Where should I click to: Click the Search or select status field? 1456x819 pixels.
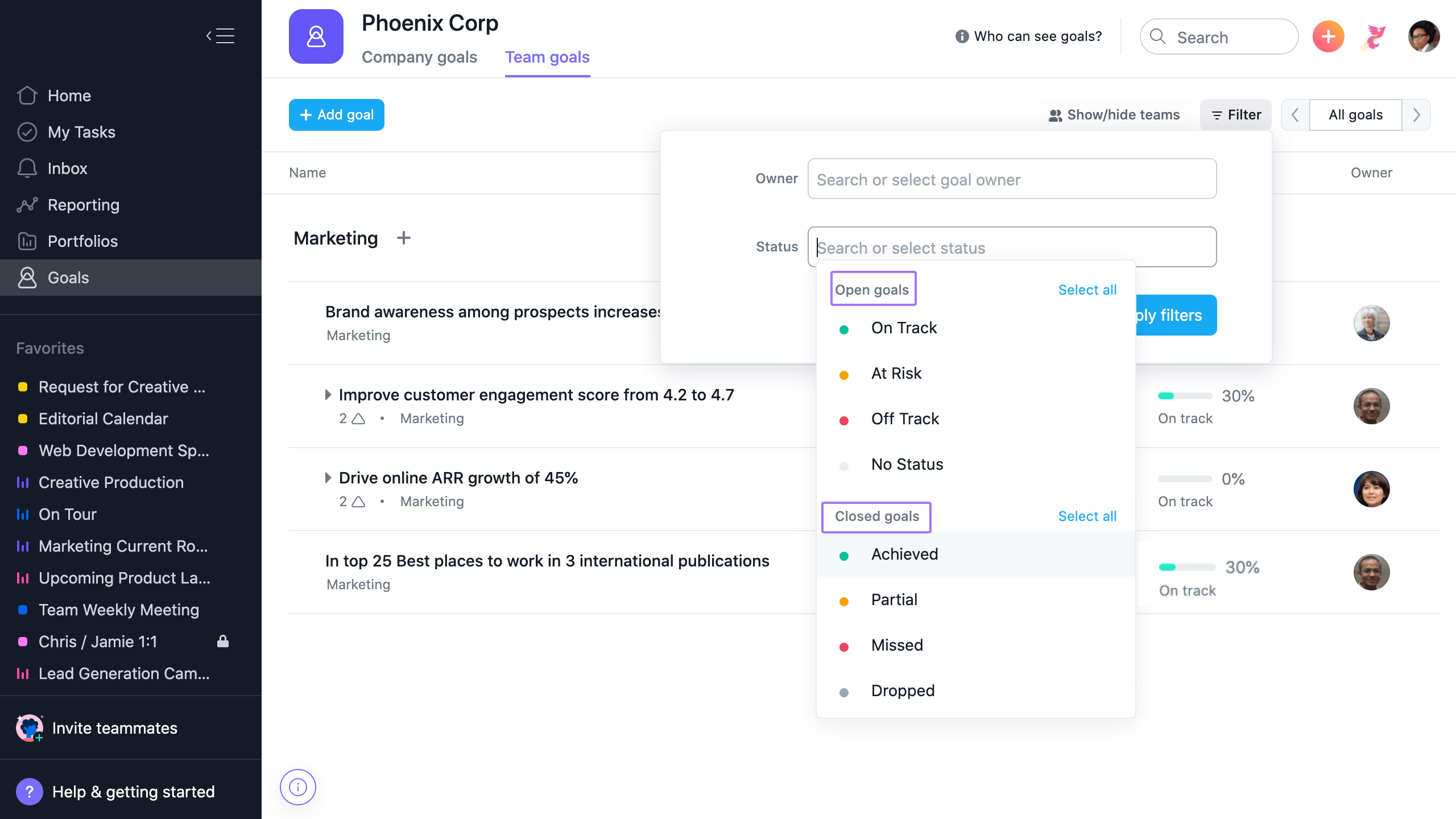1012,247
